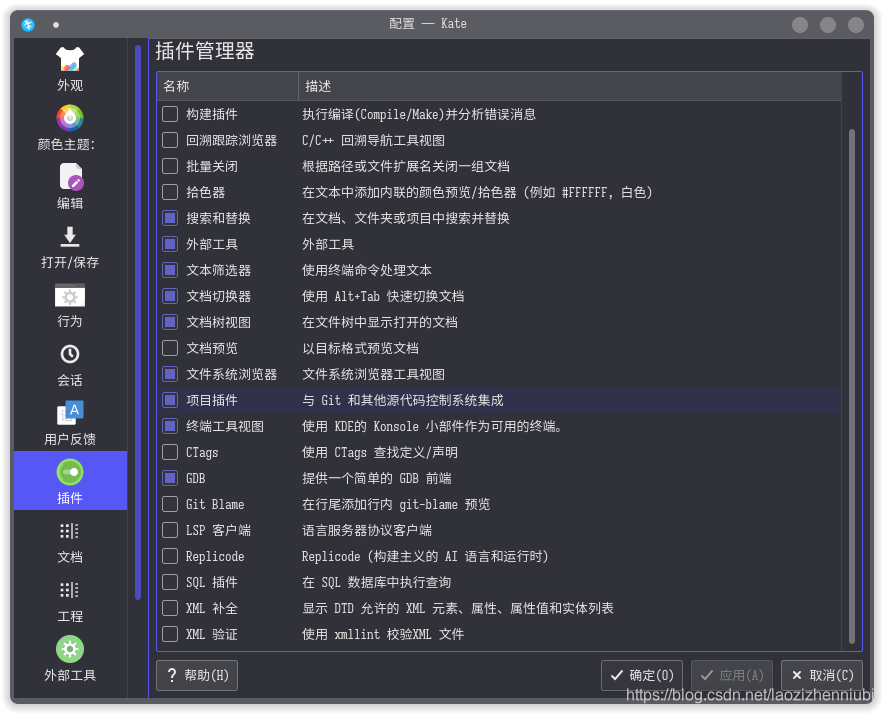Open the 行为 (Behavior) settings page
Image resolution: width=884 pixels, height=714 pixels.
click(x=70, y=306)
